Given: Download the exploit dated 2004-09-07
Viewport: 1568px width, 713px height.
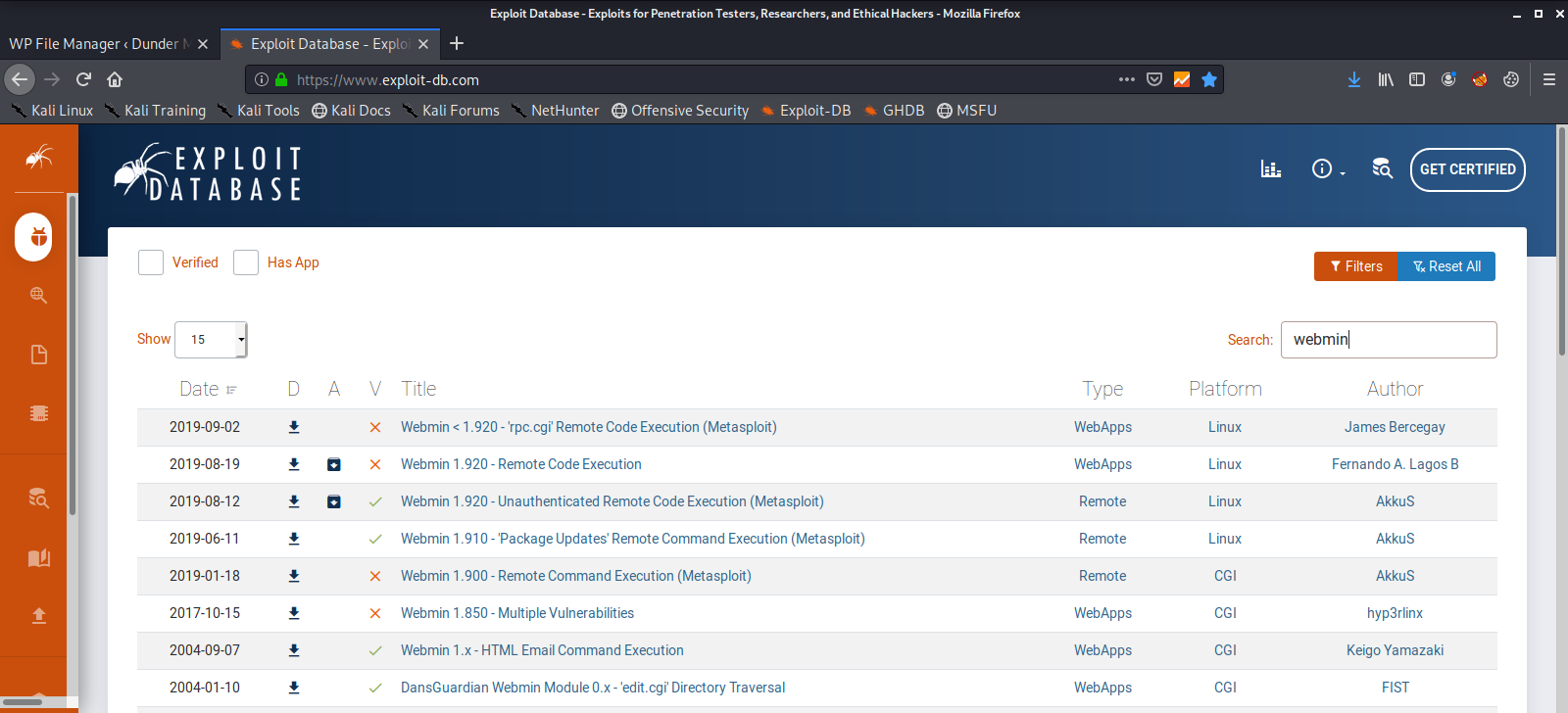Looking at the screenshot, I should coord(294,650).
